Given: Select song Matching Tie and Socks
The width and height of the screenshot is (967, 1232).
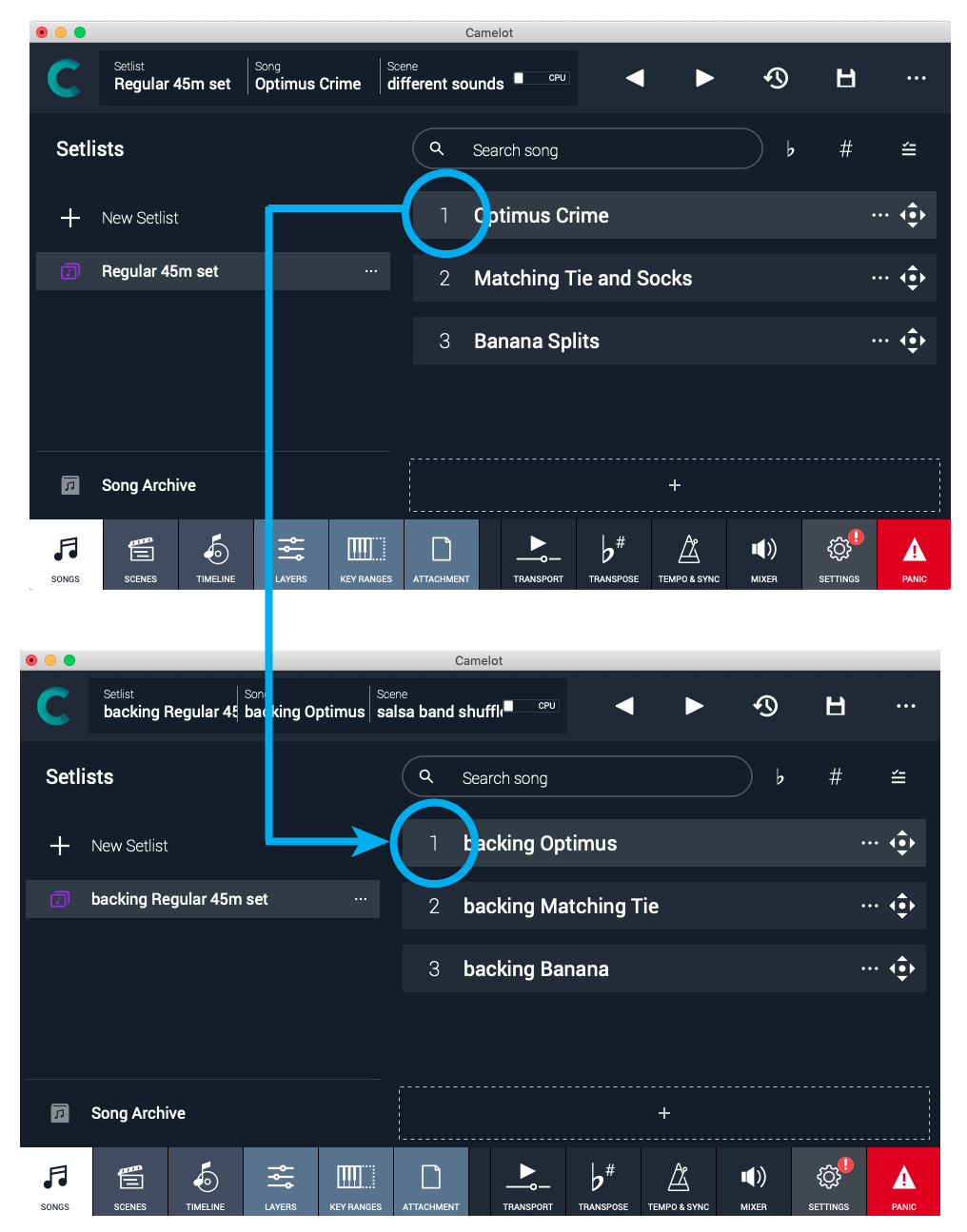Looking at the screenshot, I should click(x=675, y=278).
